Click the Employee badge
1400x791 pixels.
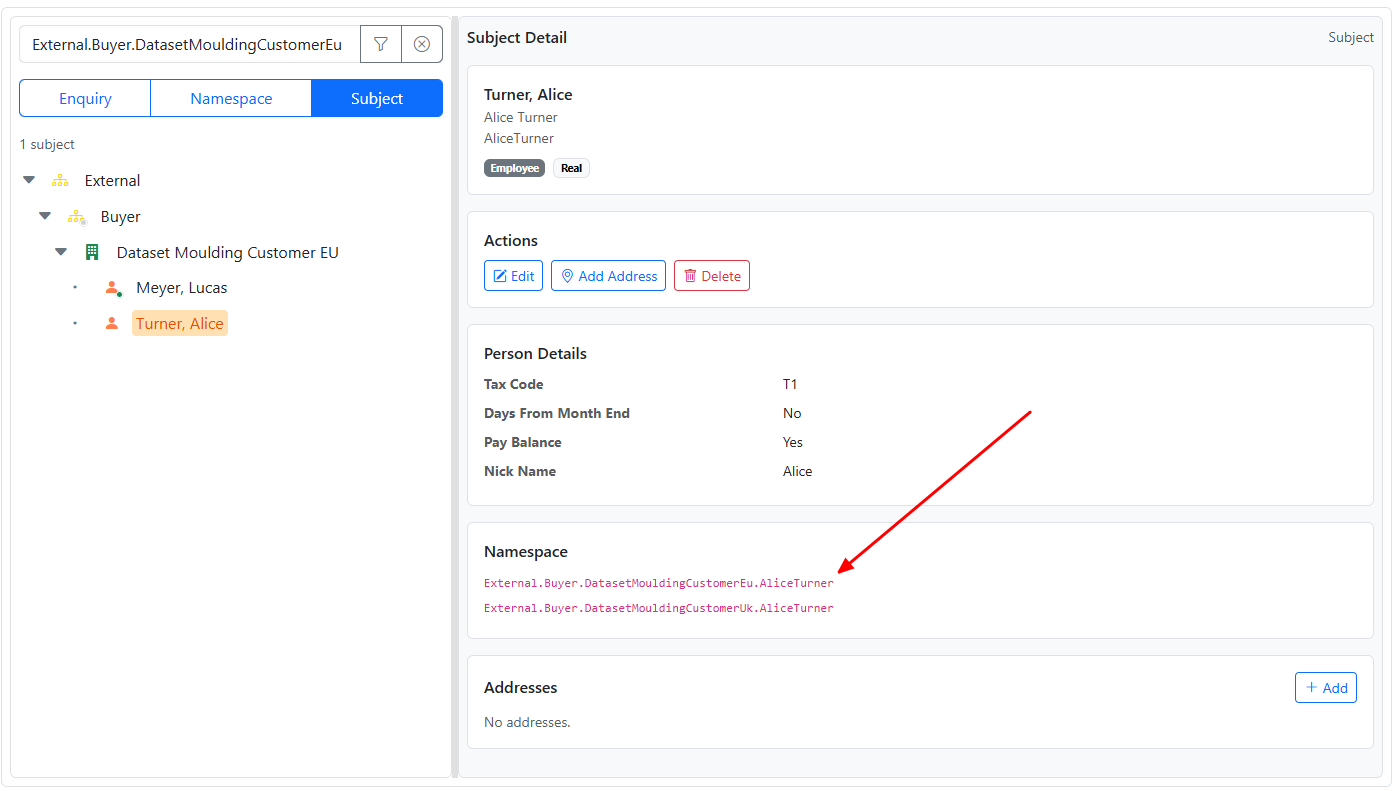(515, 168)
